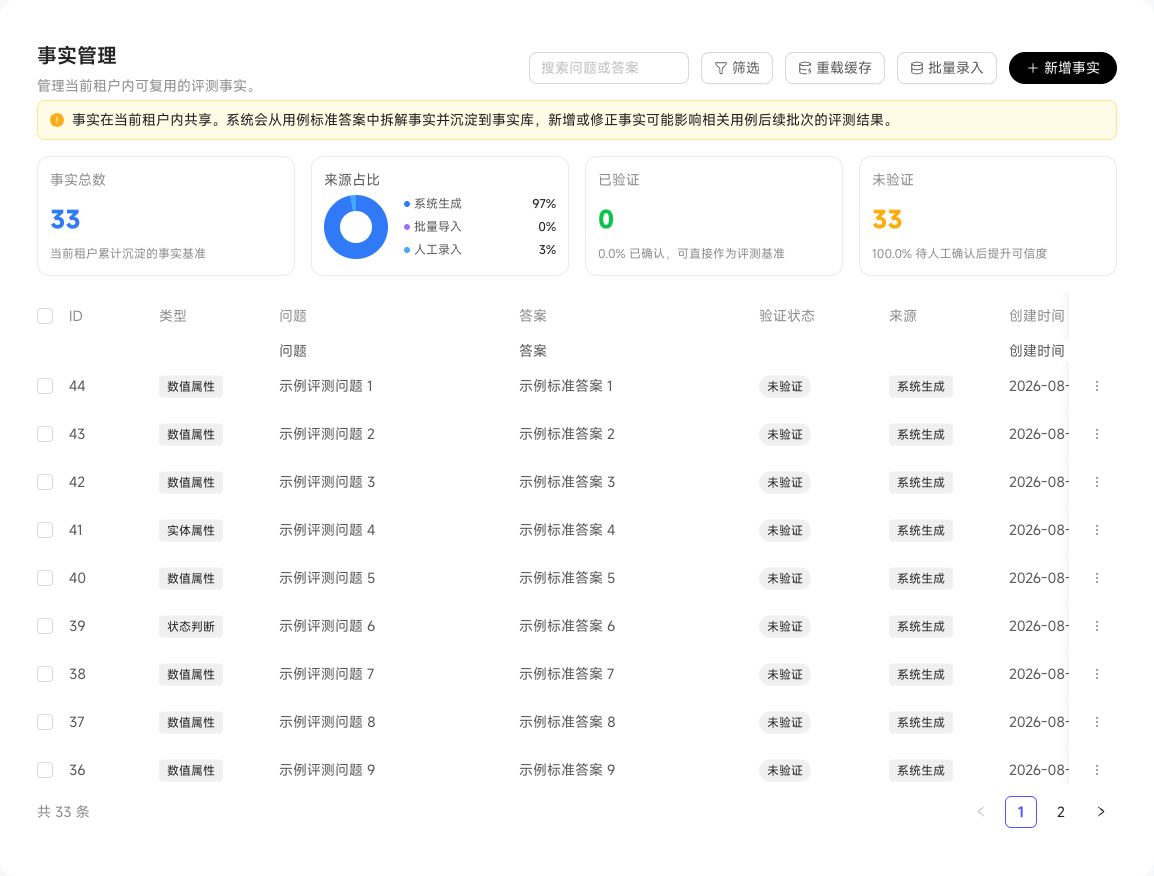Open row actions menu for ID 42
The width and height of the screenshot is (1154, 876).
(x=1097, y=482)
